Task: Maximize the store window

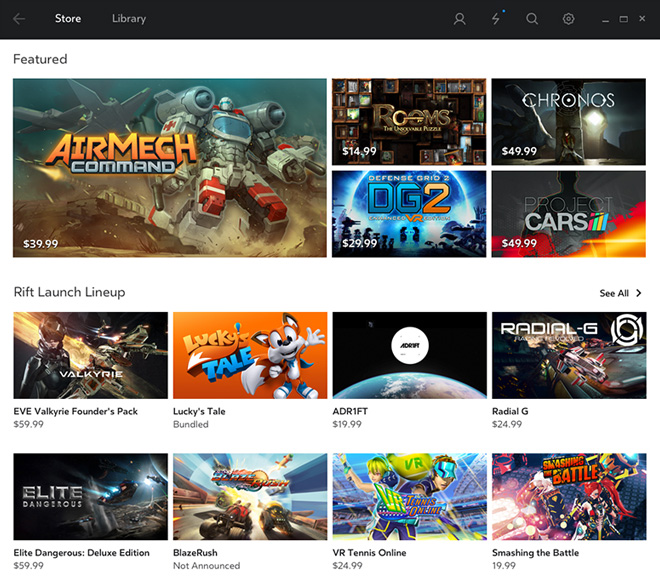Action: point(624,19)
